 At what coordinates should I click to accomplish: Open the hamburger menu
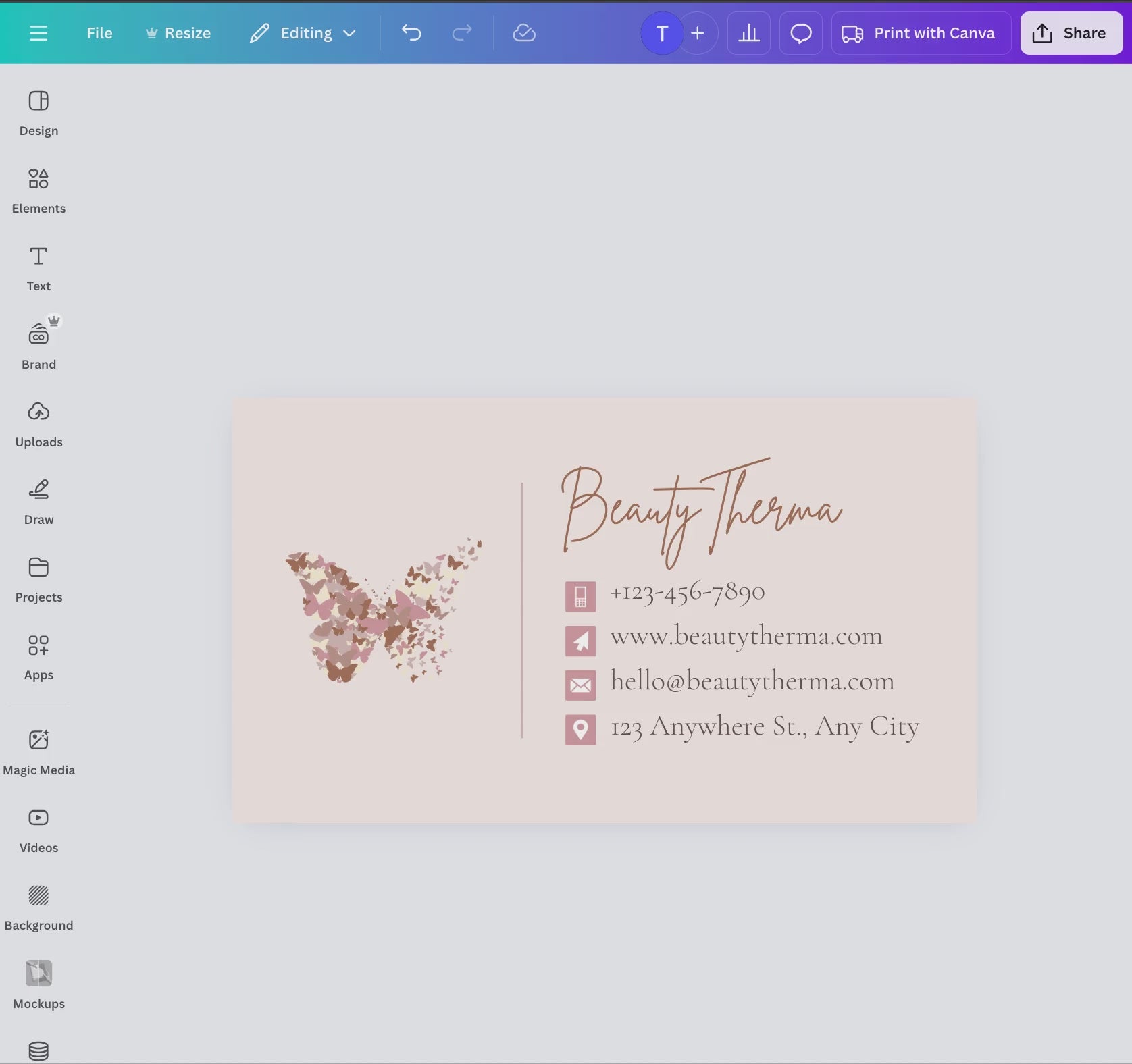point(38,33)
